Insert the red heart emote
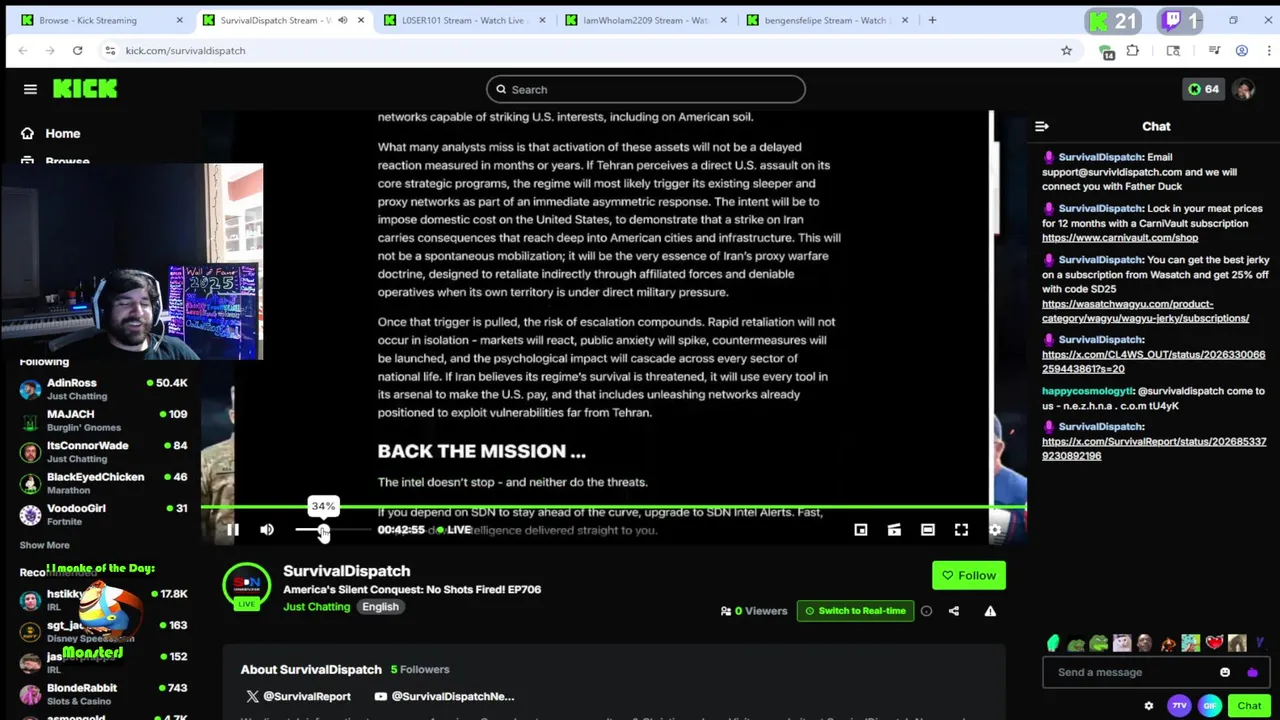Screen dimensions: 1280x720 pos(1214,643)
